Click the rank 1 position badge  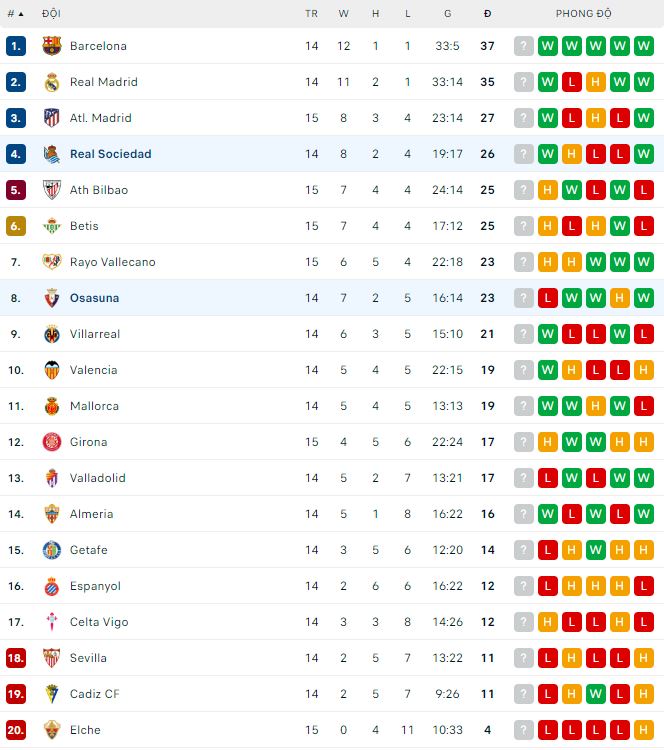[x=15, y=46]
